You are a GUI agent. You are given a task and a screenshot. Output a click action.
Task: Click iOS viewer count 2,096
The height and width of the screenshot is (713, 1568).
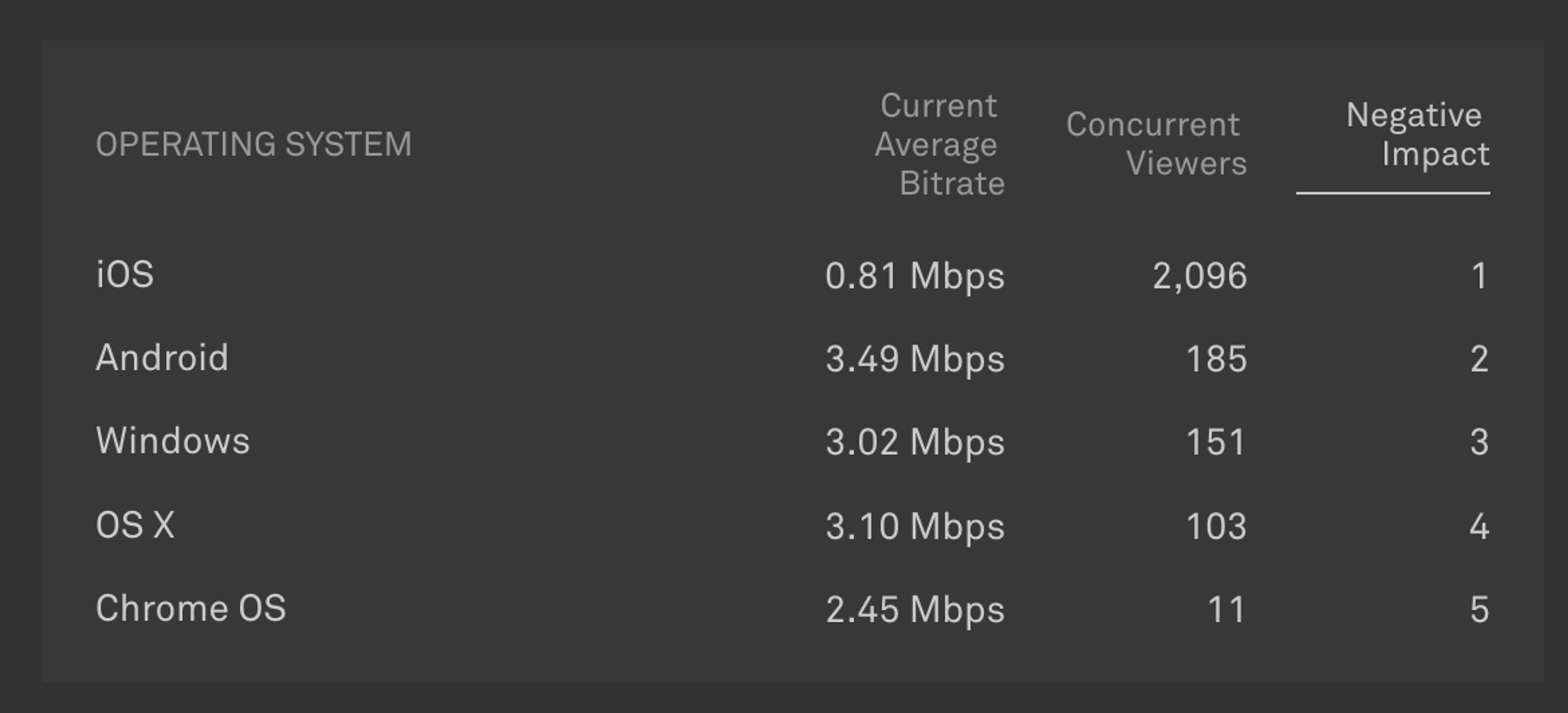(1200, 276)
